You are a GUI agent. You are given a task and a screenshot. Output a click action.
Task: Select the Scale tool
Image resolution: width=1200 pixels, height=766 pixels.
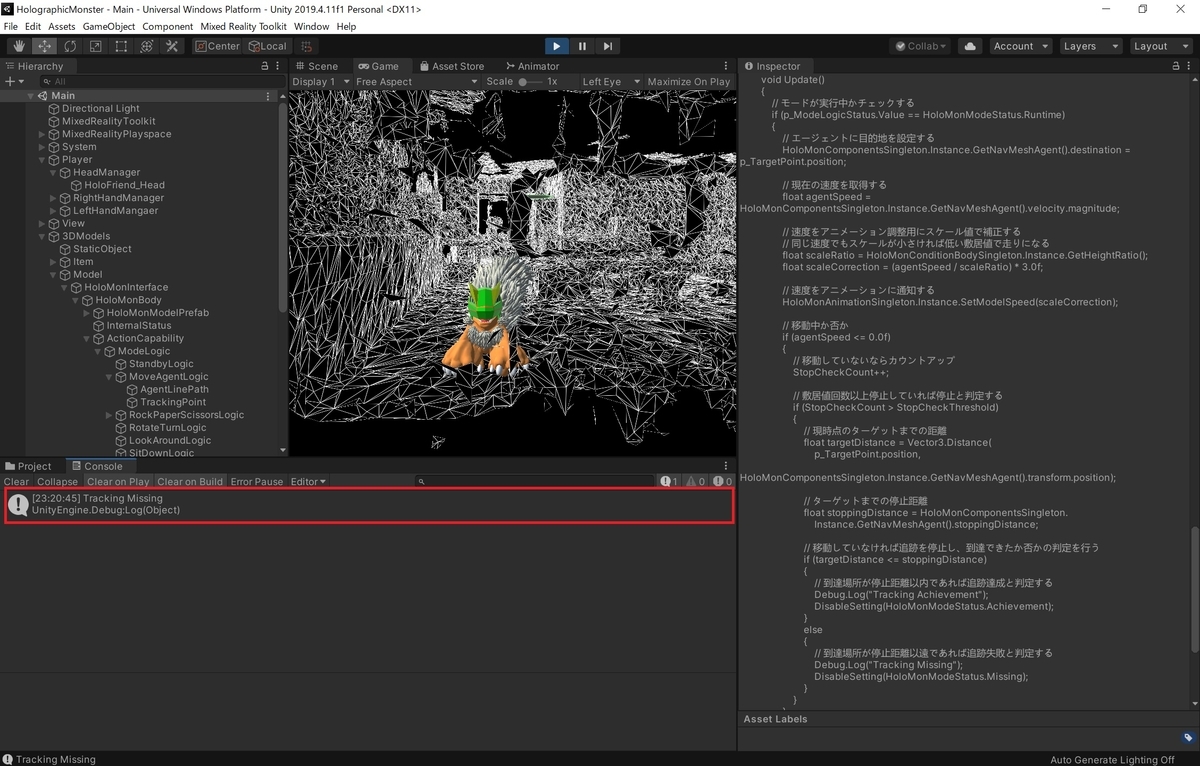click(x=95, y=46)
